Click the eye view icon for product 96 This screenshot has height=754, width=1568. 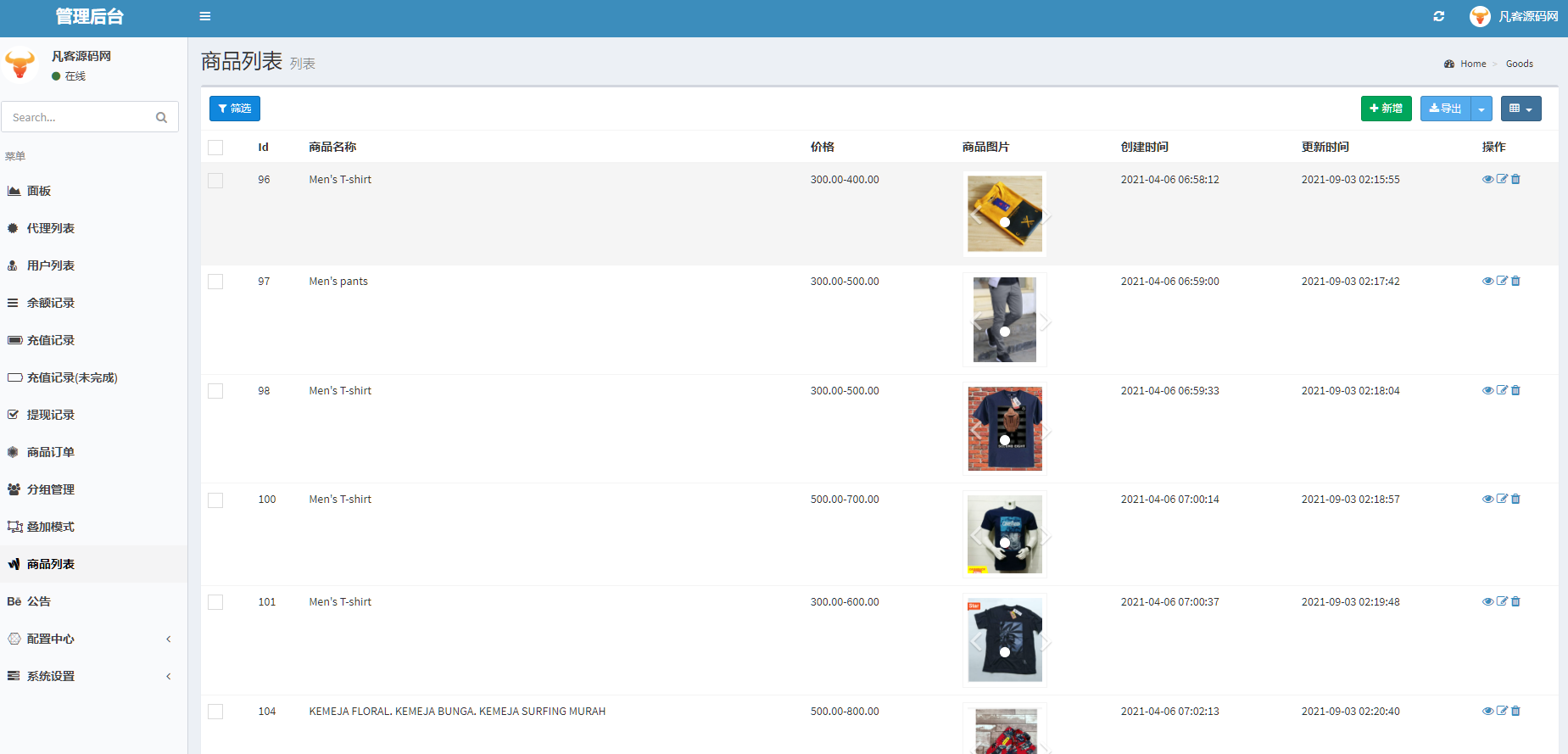click(x=1487, y=179)
